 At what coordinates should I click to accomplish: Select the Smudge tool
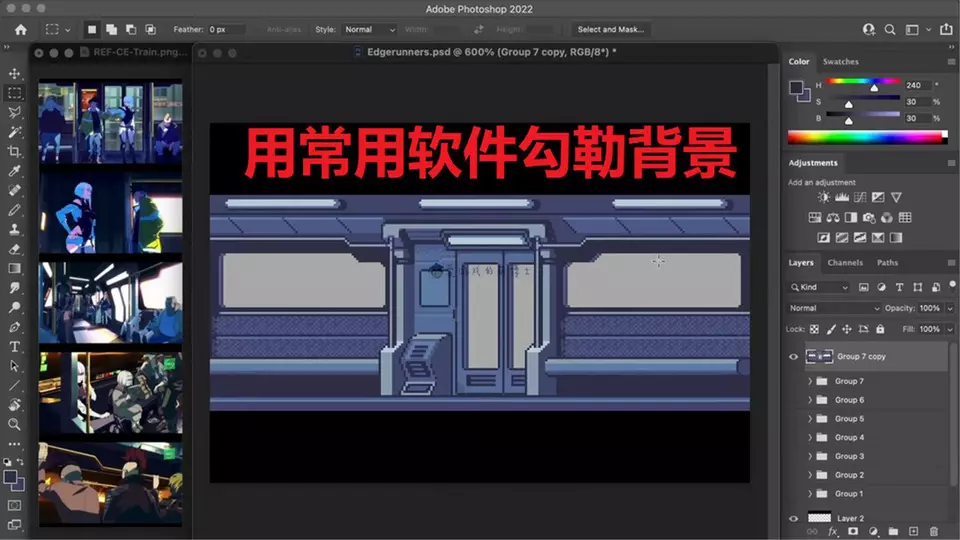tap(14, 288)
